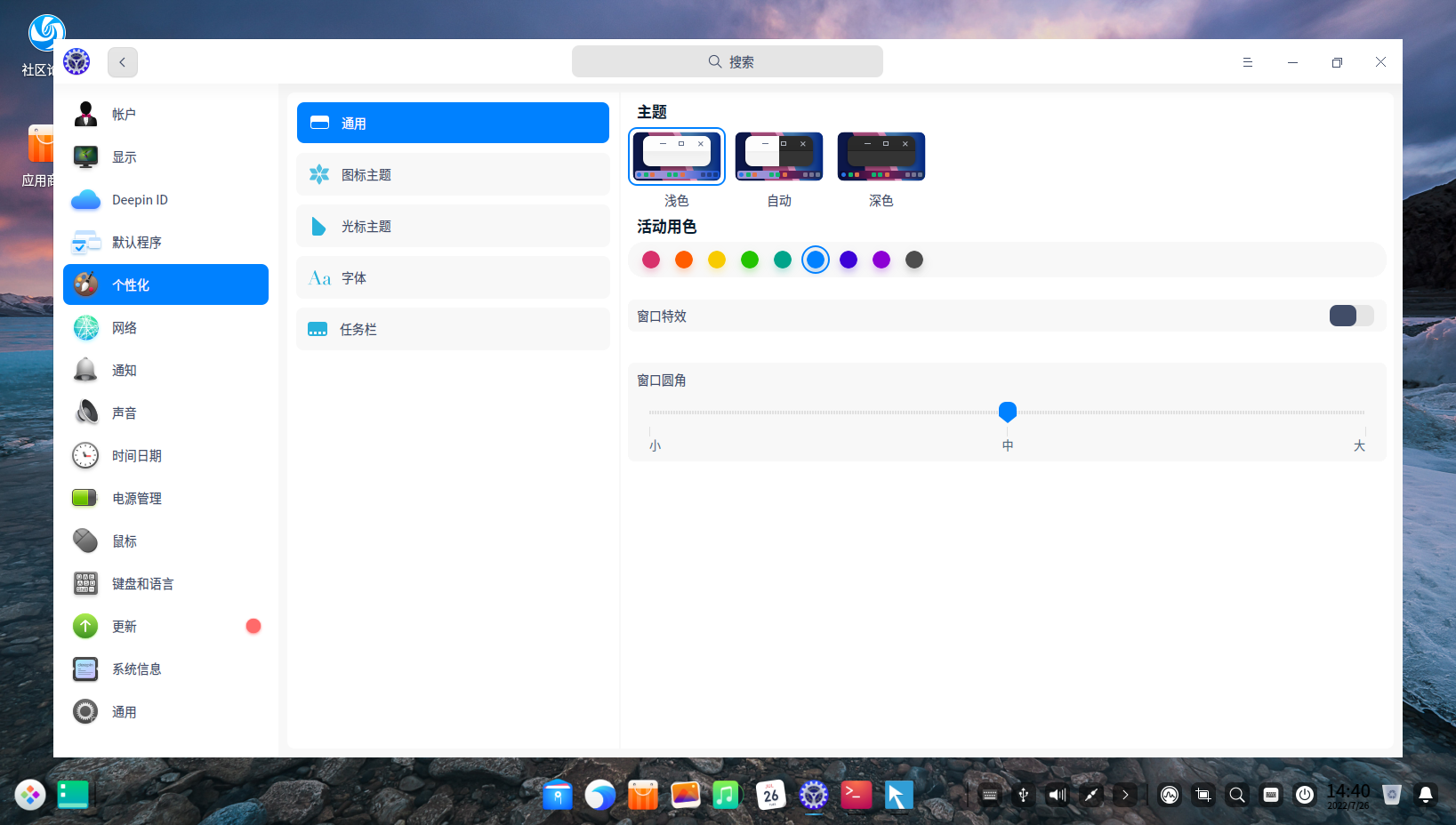Image resolution: width=1456 pixels, height=825 pixels.
Task: Select the 网络 network icon
Action: click(x=85, y=328)
